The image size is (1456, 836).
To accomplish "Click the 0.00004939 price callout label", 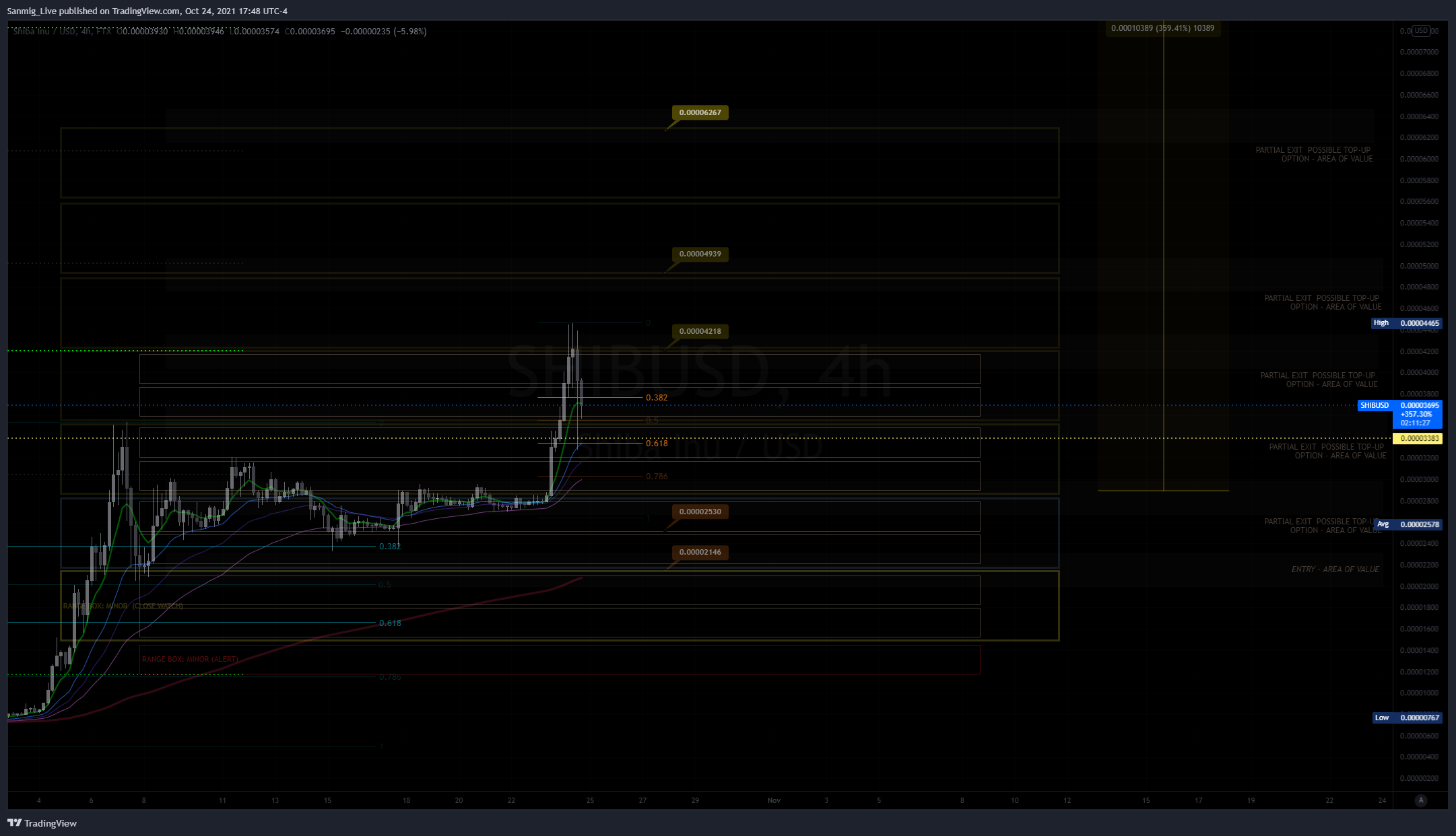I will (700, 254).
